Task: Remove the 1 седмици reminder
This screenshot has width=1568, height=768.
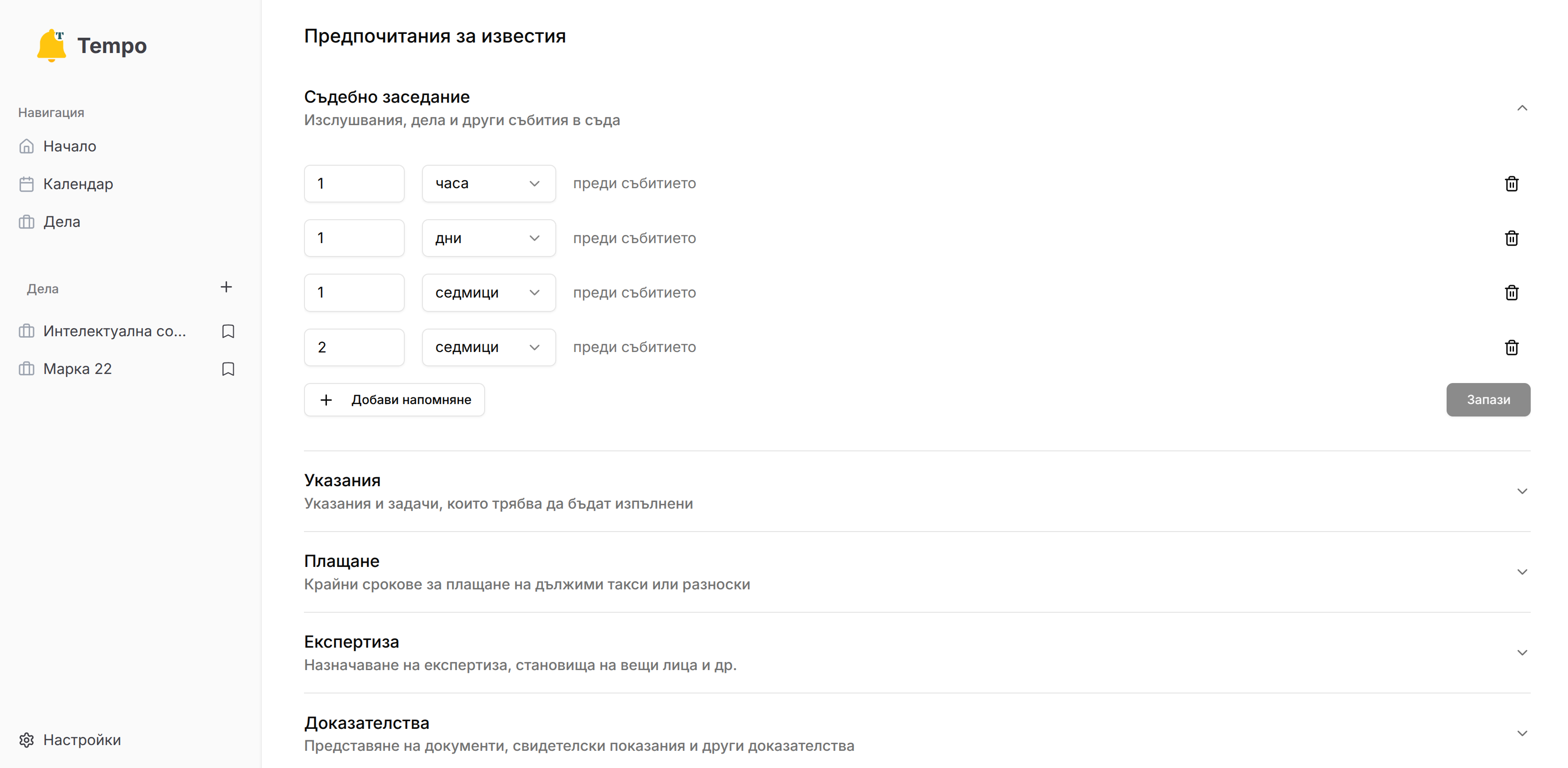Action: click(1512, 293)
